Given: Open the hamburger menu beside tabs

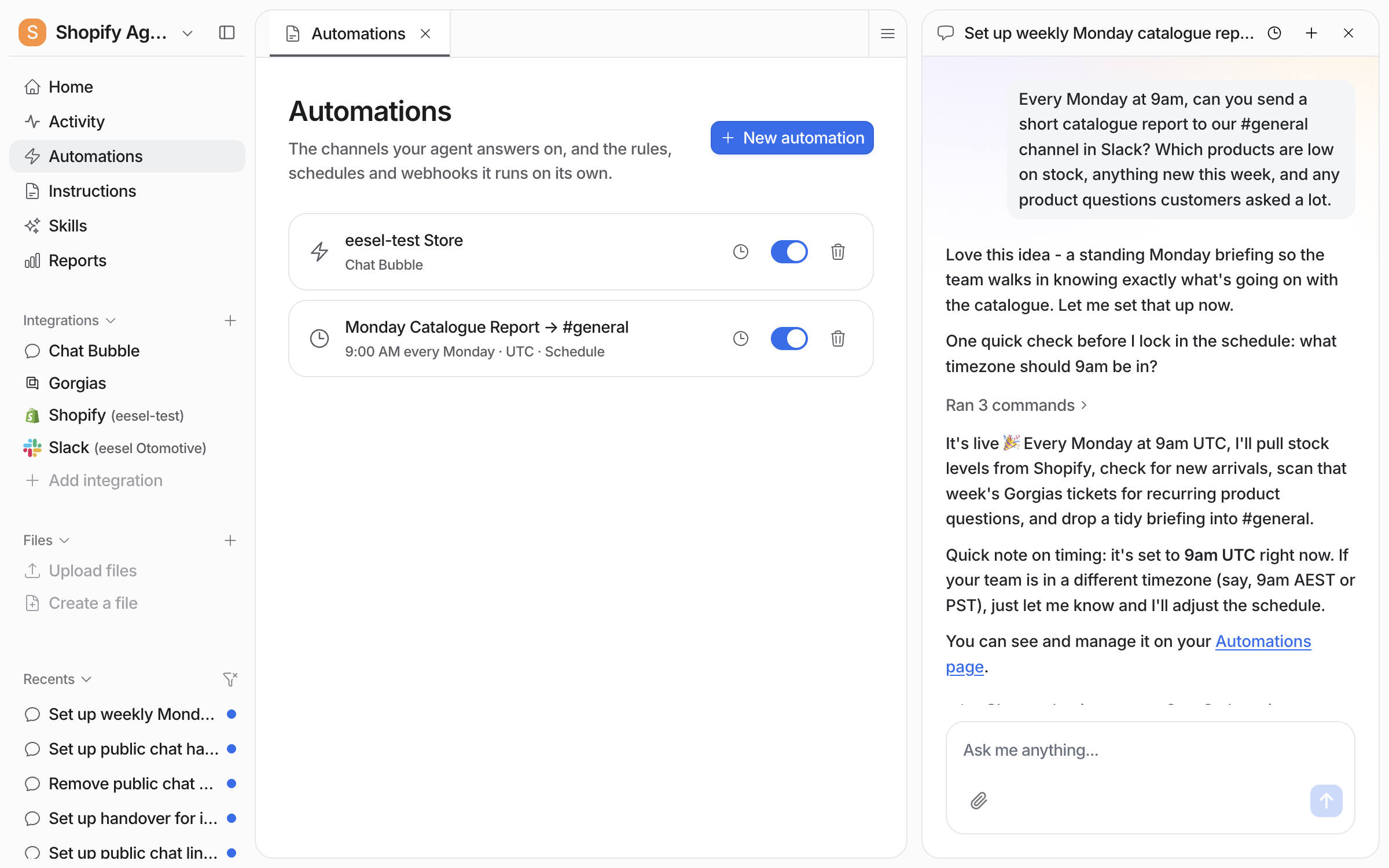Looking at the screenshot, I should click(x=888, y=34).
